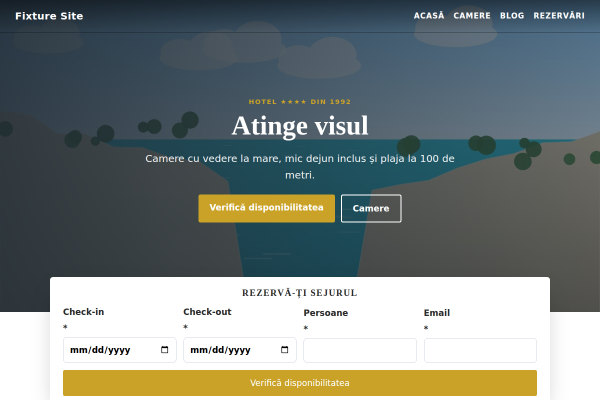Click the Fixture Site logo link
This screenshot has height=400, width=600.
[x=49, y=16]
